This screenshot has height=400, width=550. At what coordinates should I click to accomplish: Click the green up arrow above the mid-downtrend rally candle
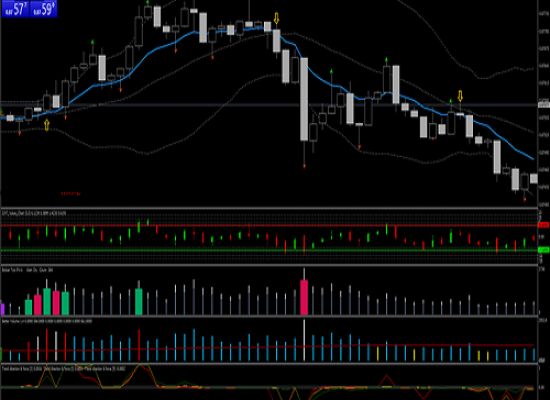coord(386,60)
